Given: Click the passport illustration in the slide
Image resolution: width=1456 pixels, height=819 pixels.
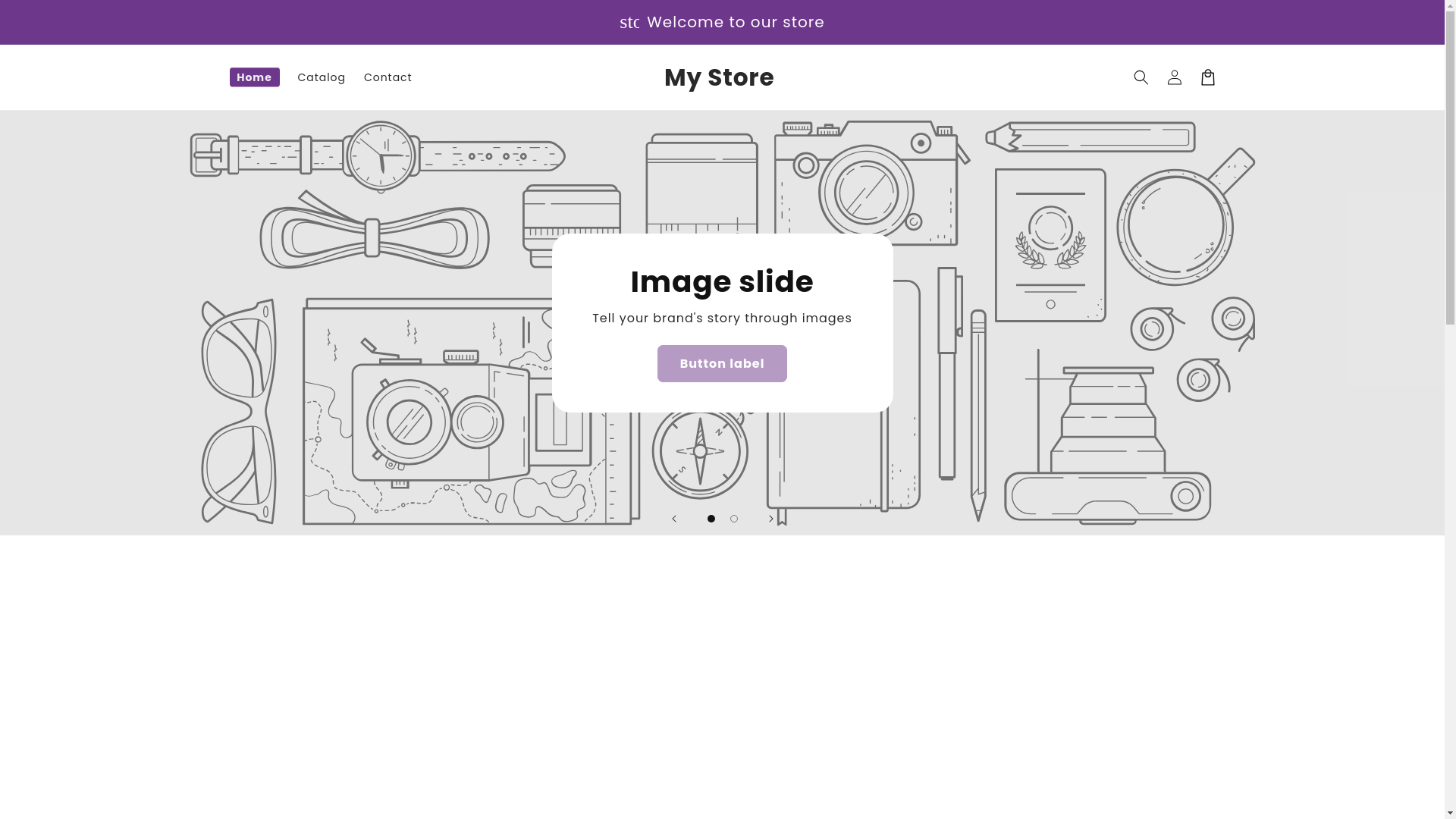Looking at the screenshot, I should tap(1050, 244).
